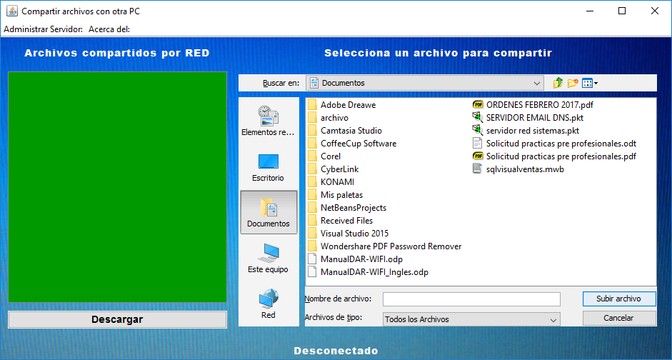This screenshot has height=360, width=672.
Task: Click the Up One Level folder icon
Action: point(558,83)
